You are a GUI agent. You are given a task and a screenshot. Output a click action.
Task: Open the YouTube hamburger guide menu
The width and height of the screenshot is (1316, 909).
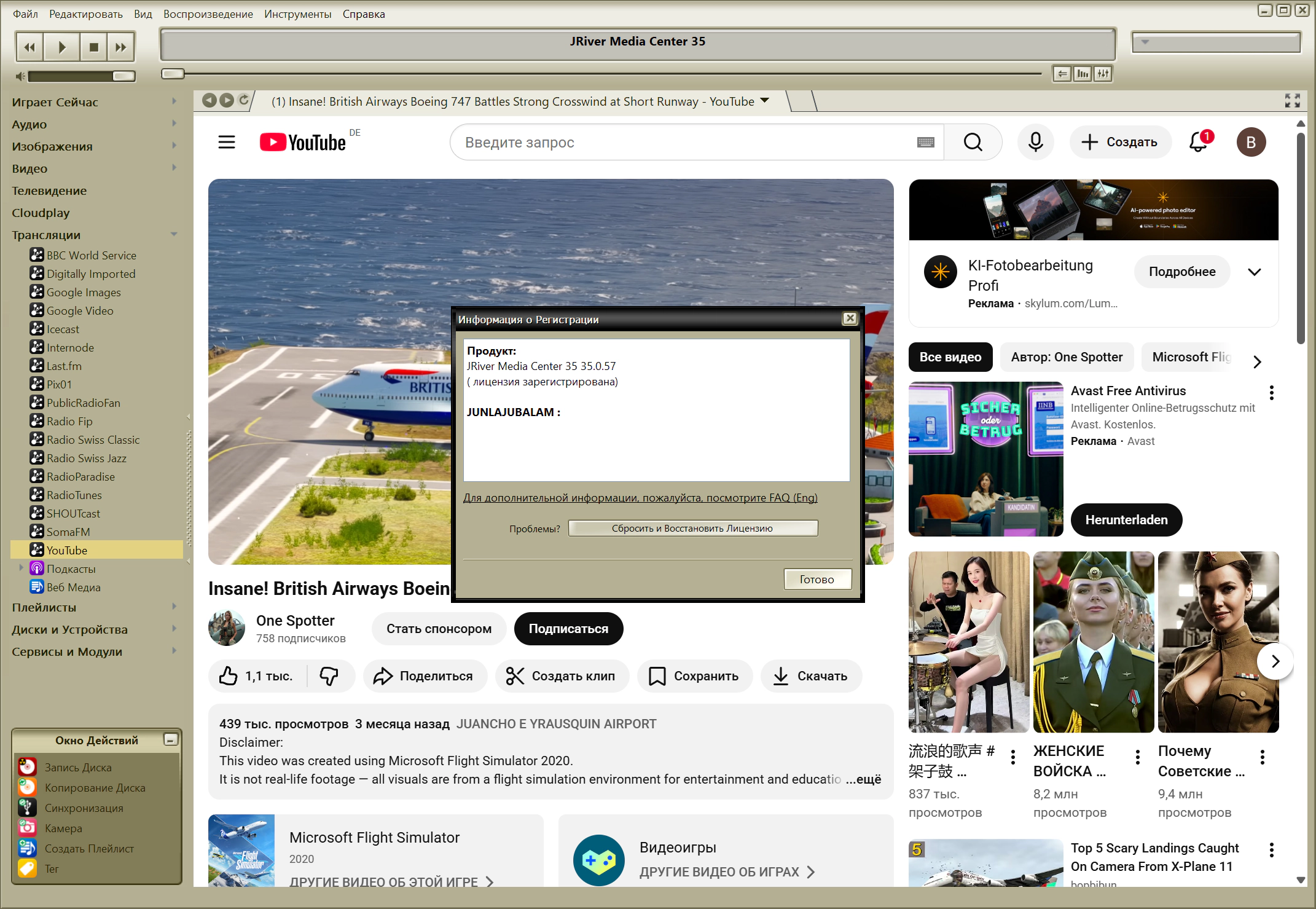(x=227, y=142)
